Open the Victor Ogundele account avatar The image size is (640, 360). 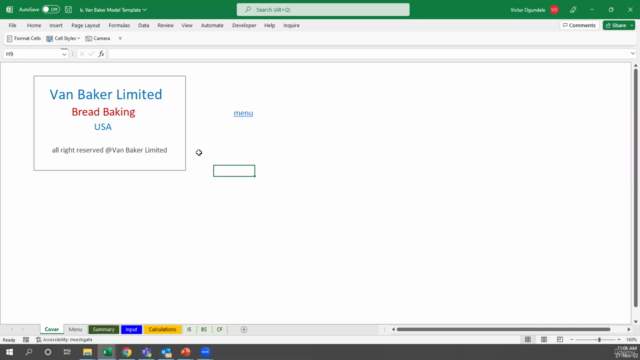pos(554,10)
